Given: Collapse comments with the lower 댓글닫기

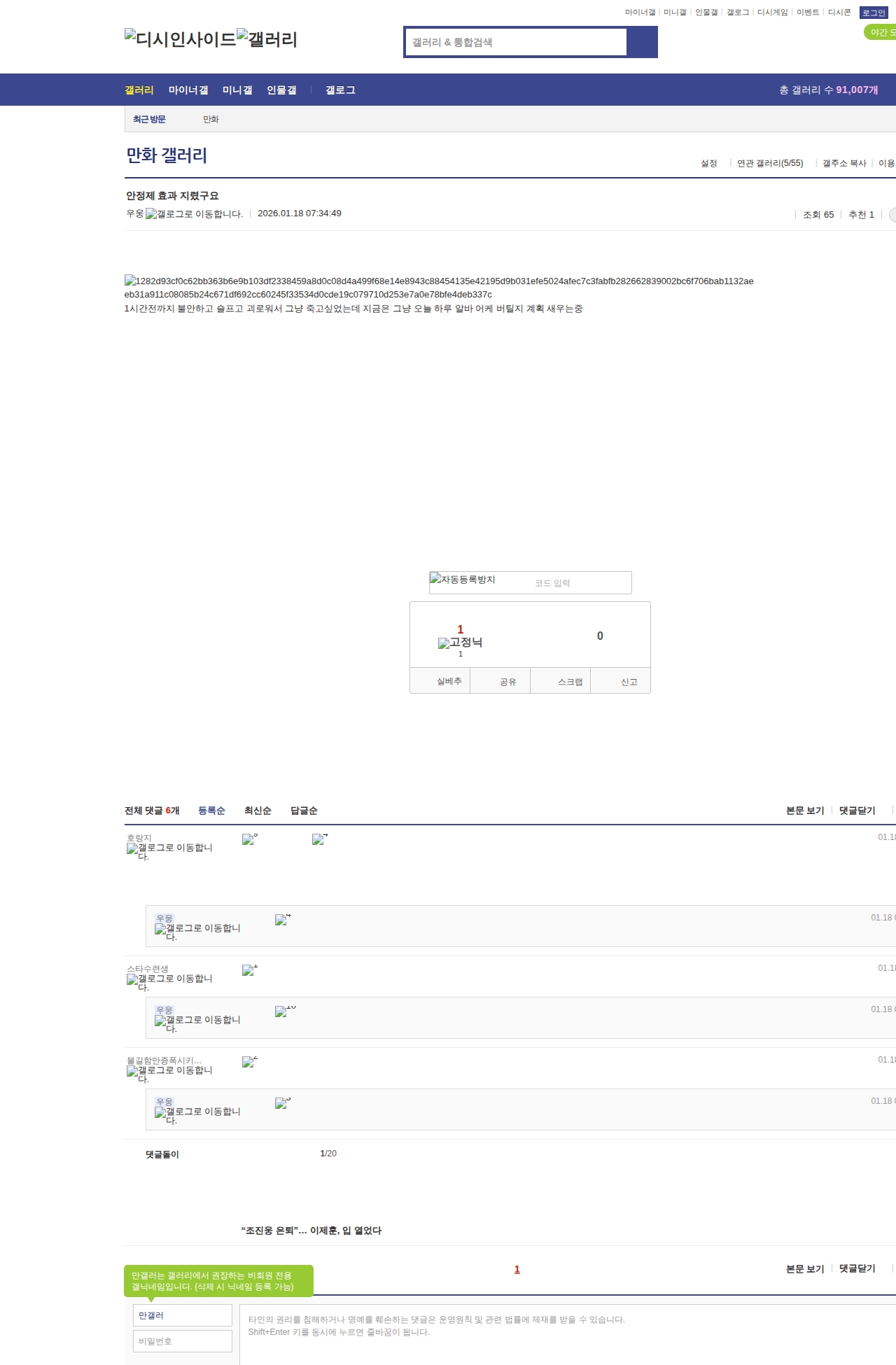Looking at the screenshot, I should click(x=857, y=1268).
